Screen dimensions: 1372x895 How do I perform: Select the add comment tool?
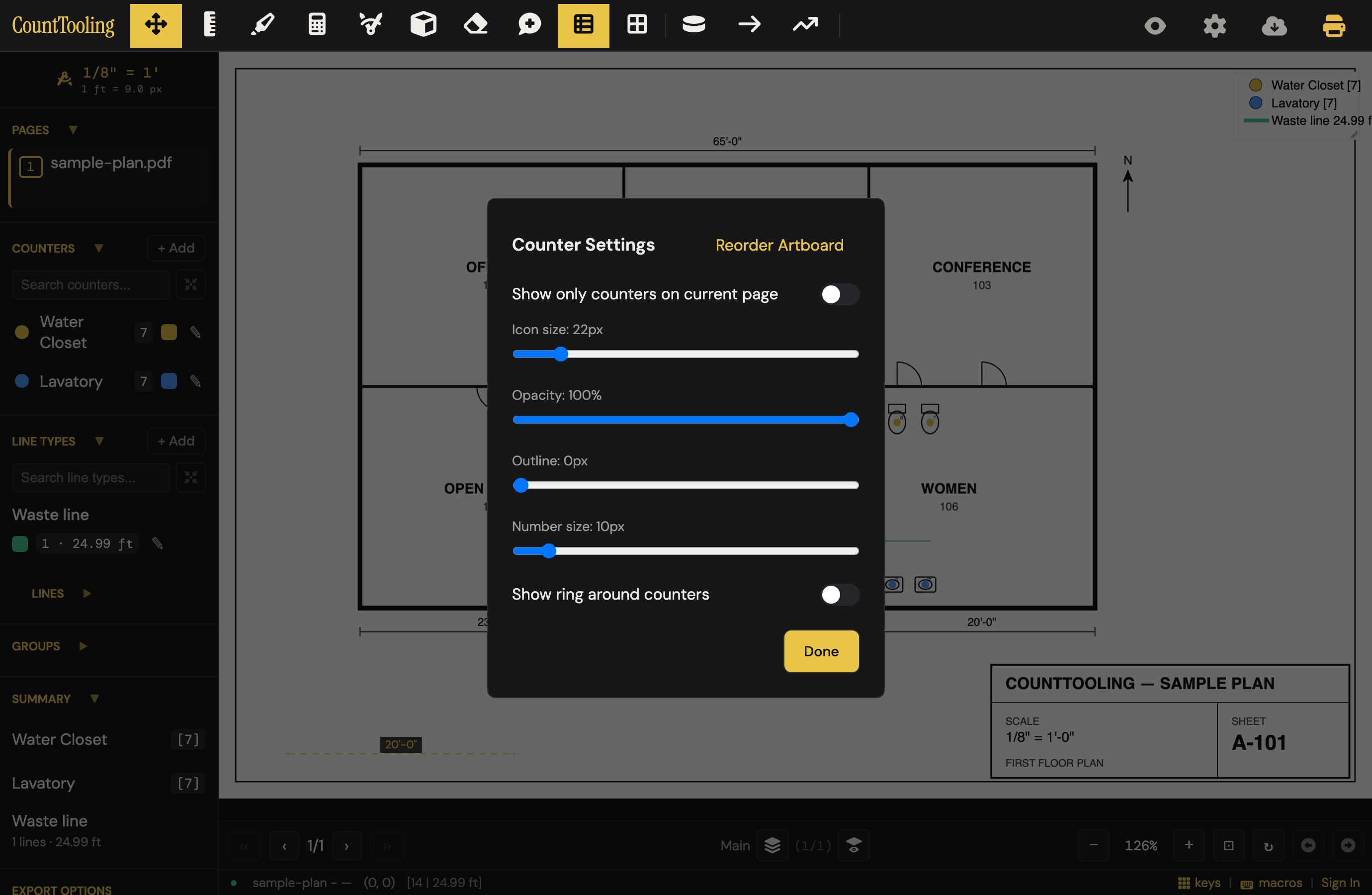(x=529, y=25)
